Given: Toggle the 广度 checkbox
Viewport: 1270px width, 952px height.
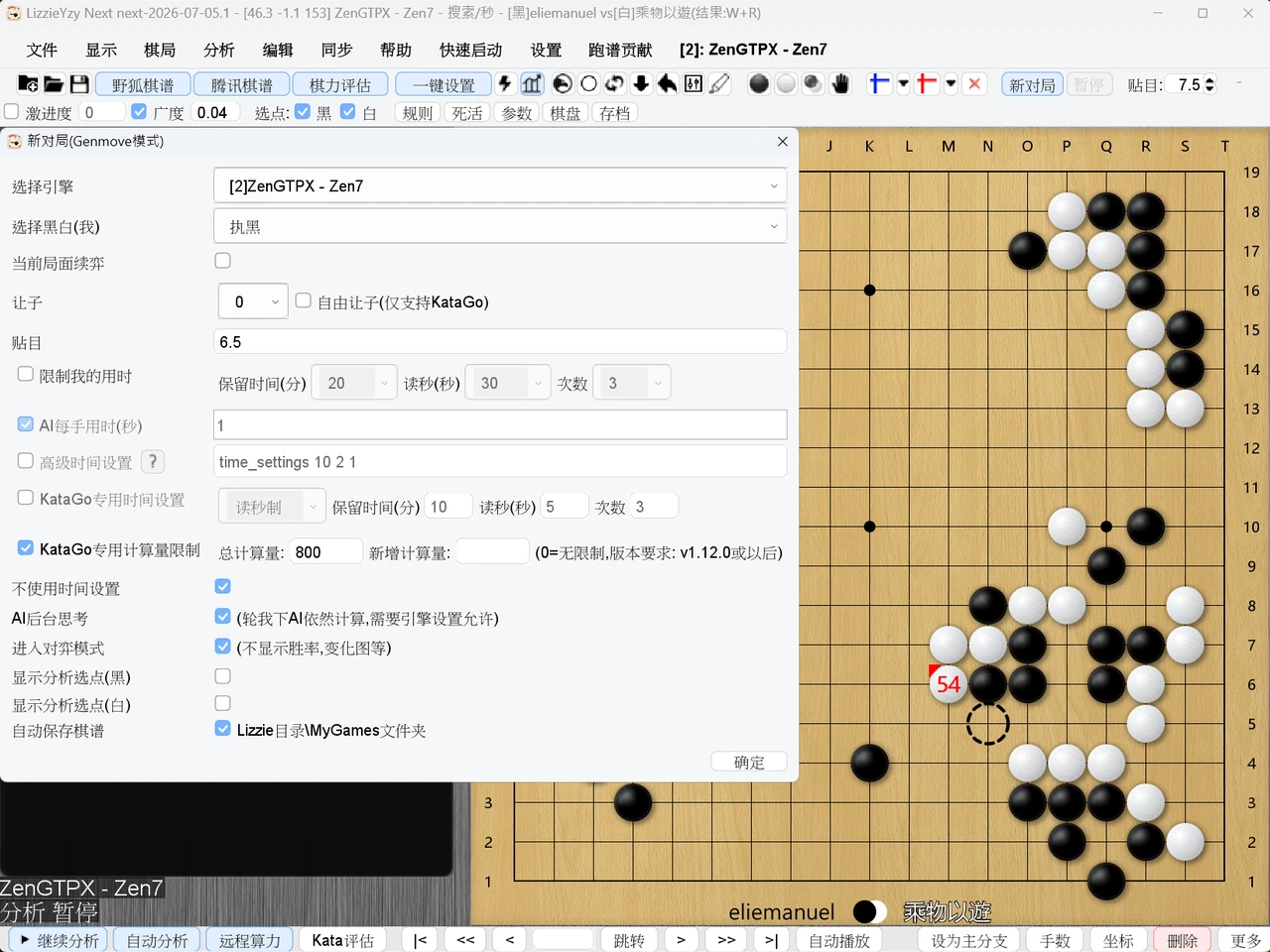Looking at the screenshot, I should pyautogui.click(x=139, y=112).
